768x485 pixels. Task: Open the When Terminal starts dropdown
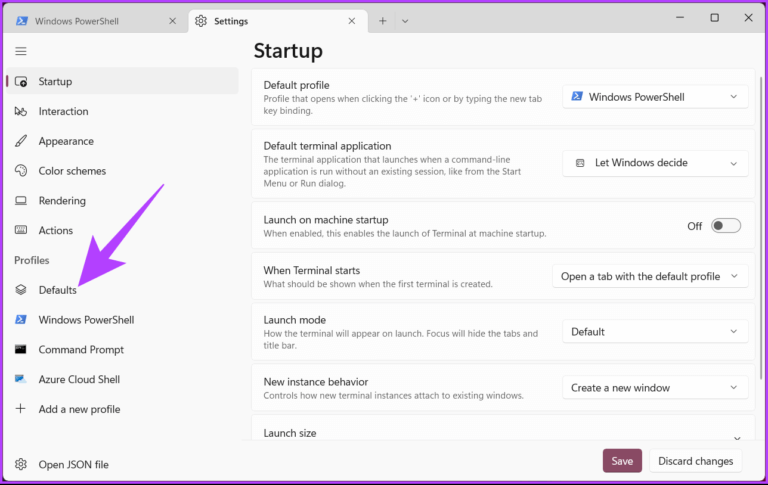point(650,276)
